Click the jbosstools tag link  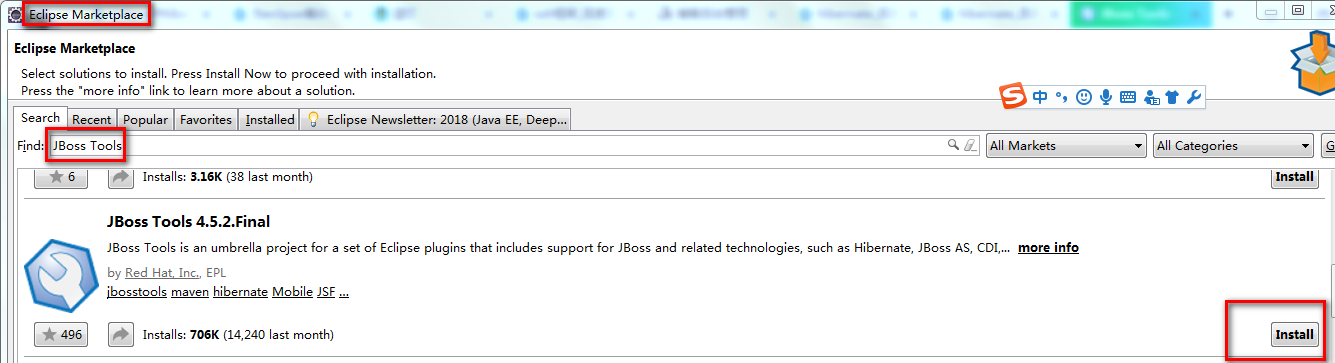[136, 292]
